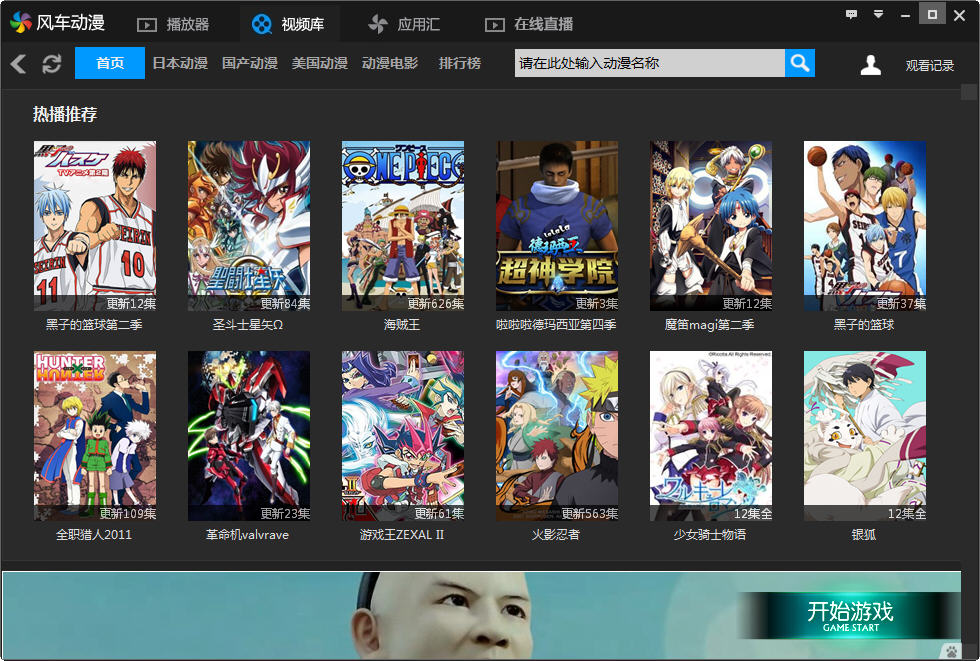Open the 圣斗士星矢Ω poster
Viewport: 980px width, 661px height.
tap(249, 226)
